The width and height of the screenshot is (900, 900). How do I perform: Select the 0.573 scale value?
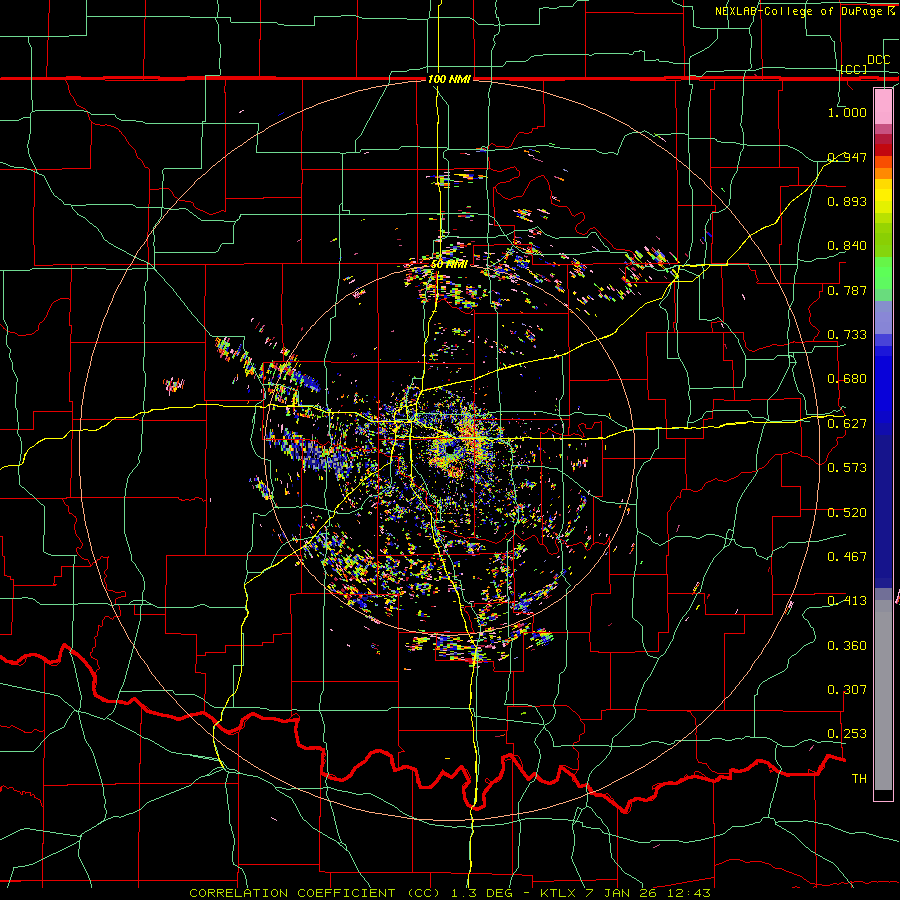coord(847,468)
